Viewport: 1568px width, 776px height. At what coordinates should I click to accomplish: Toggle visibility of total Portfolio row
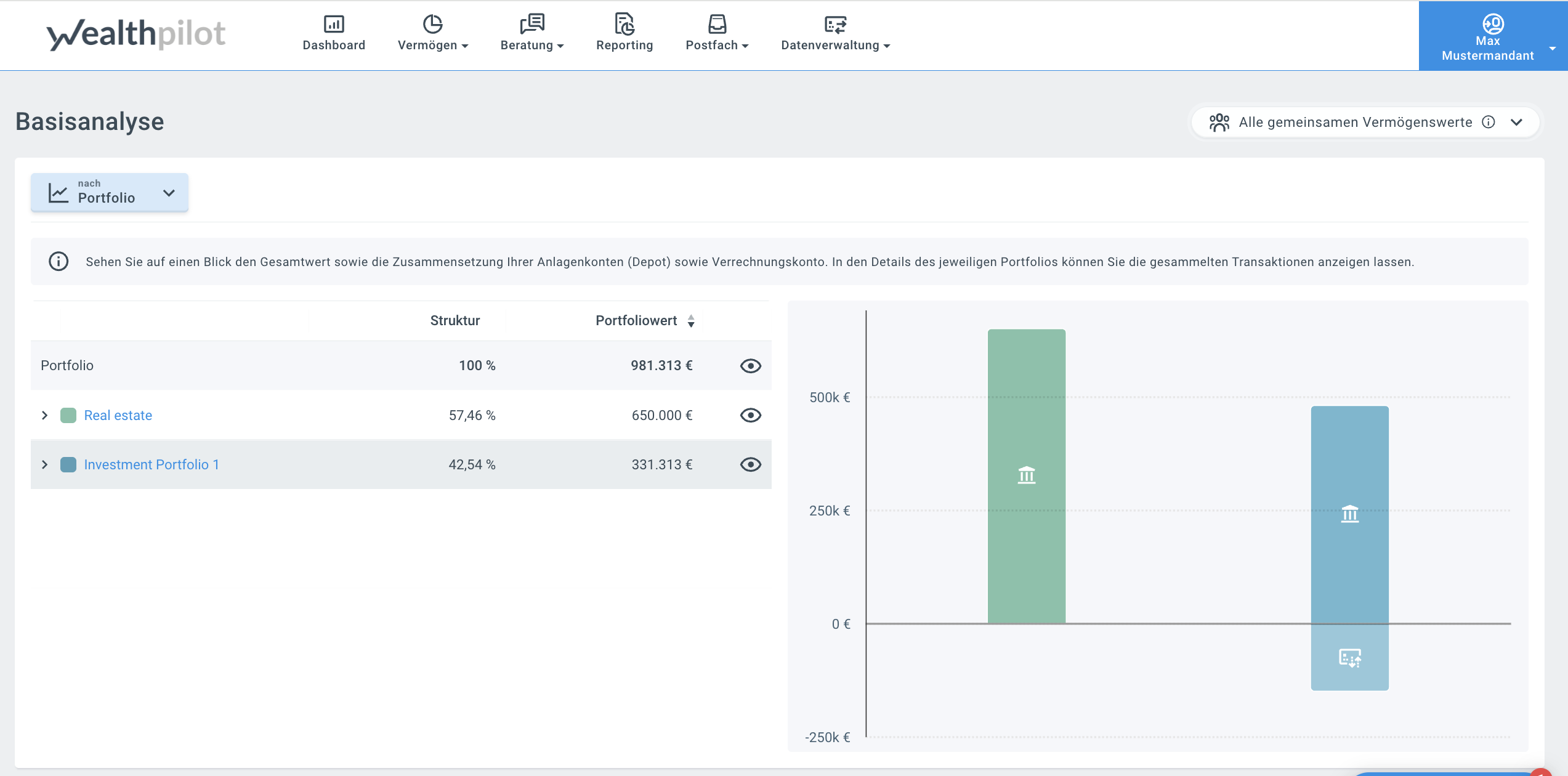(750, 366)
